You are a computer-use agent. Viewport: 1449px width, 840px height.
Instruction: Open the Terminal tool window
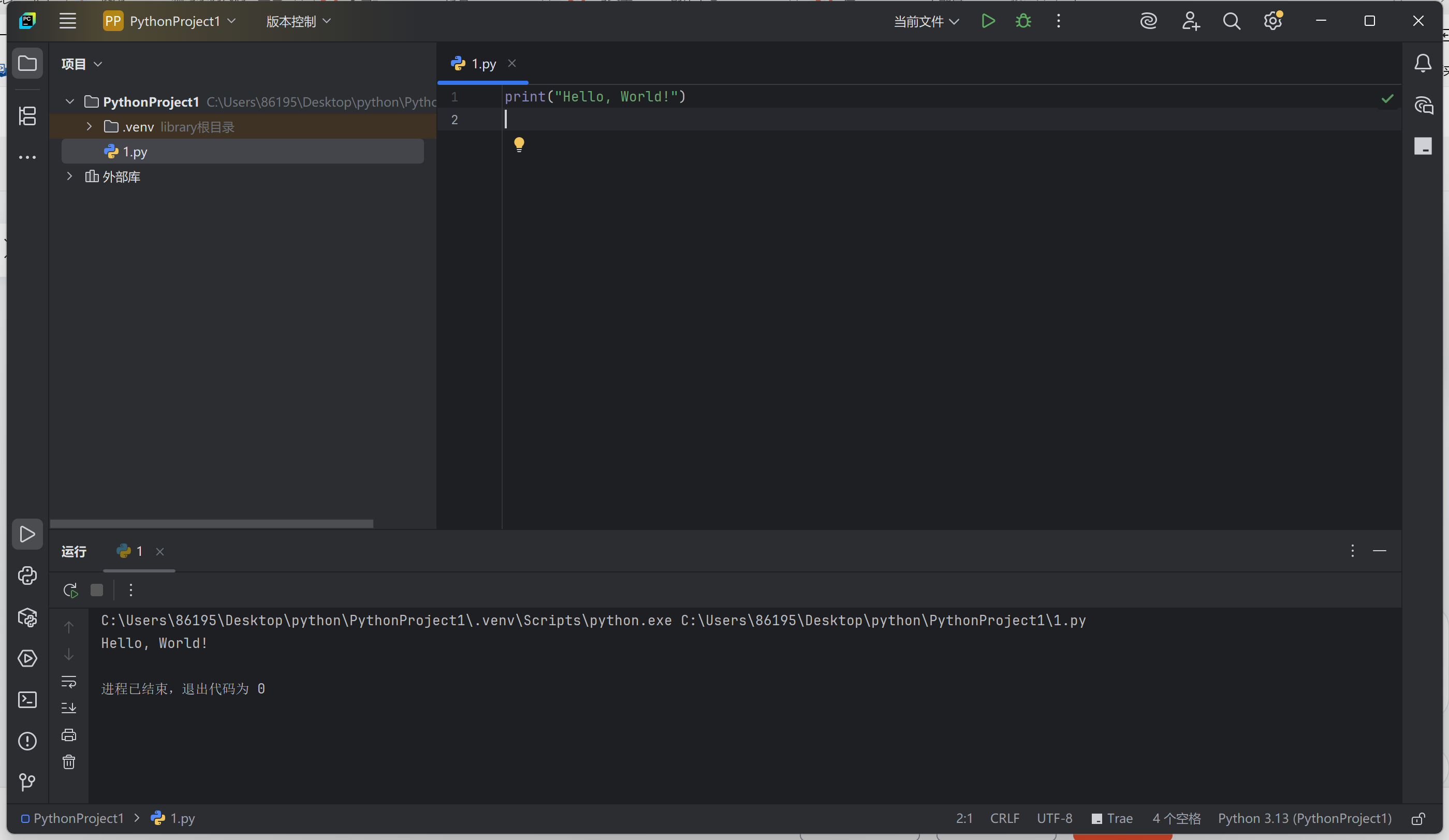coord(27,700)
